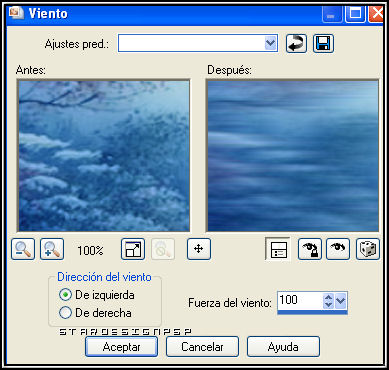The height and width of the screenshot is (370, 389).
Task: Reset settings to default arrow icon
Action: 296,44
